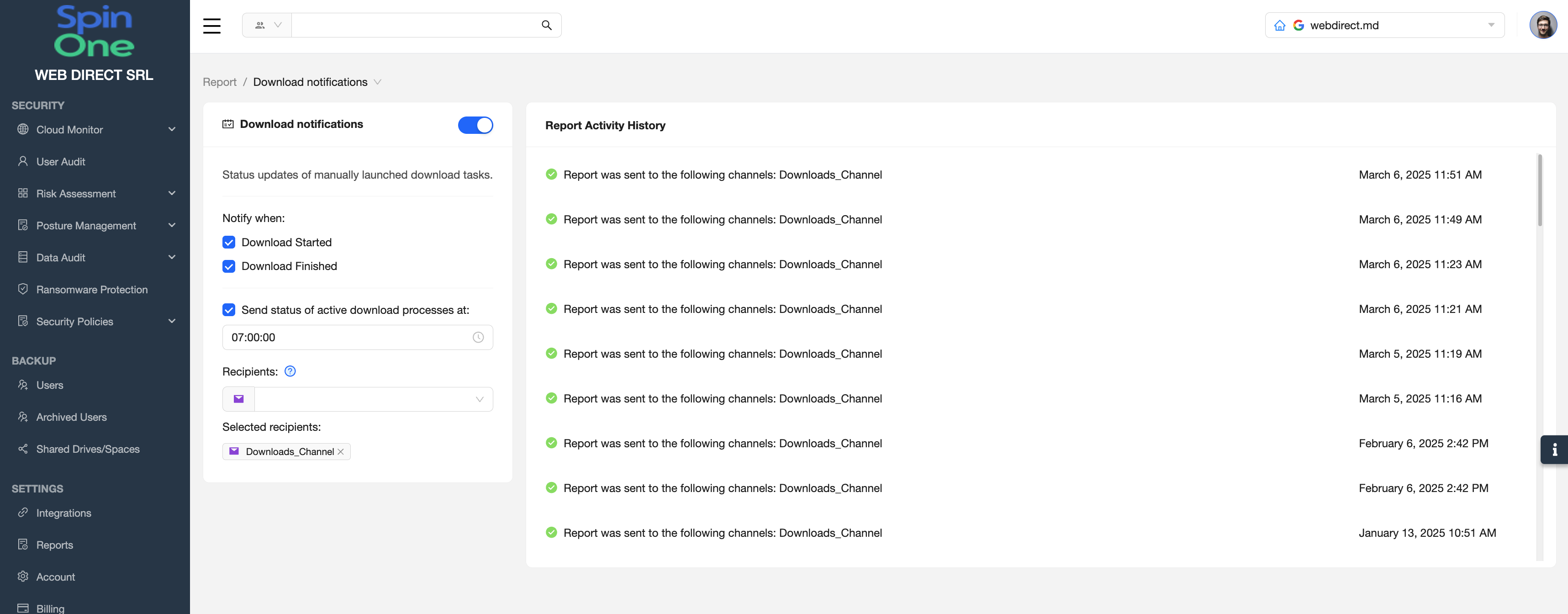This screenshot has width=1568, height=614.
Task: Click the clock icon in time field
Action: point(478,338)
